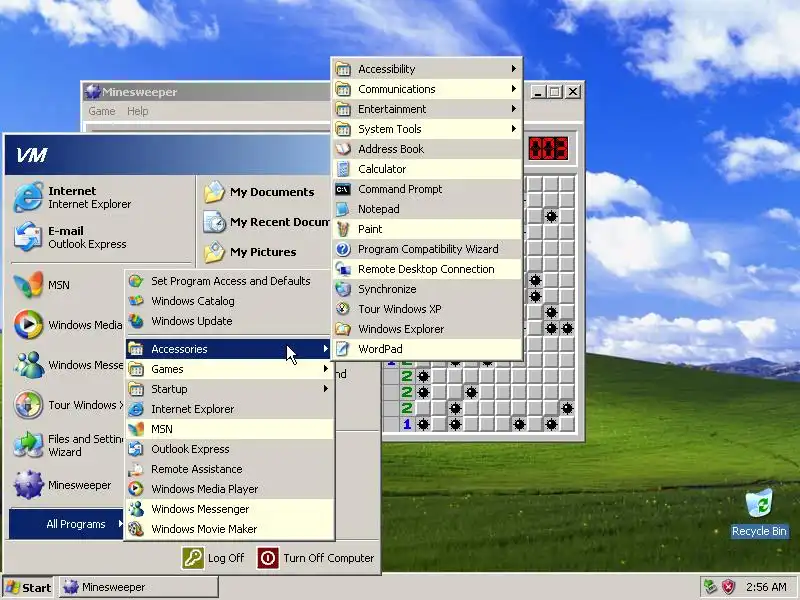Click the Minesweeper window title bar
Viewport: 800px width, 600px height.
pos(207,92)
